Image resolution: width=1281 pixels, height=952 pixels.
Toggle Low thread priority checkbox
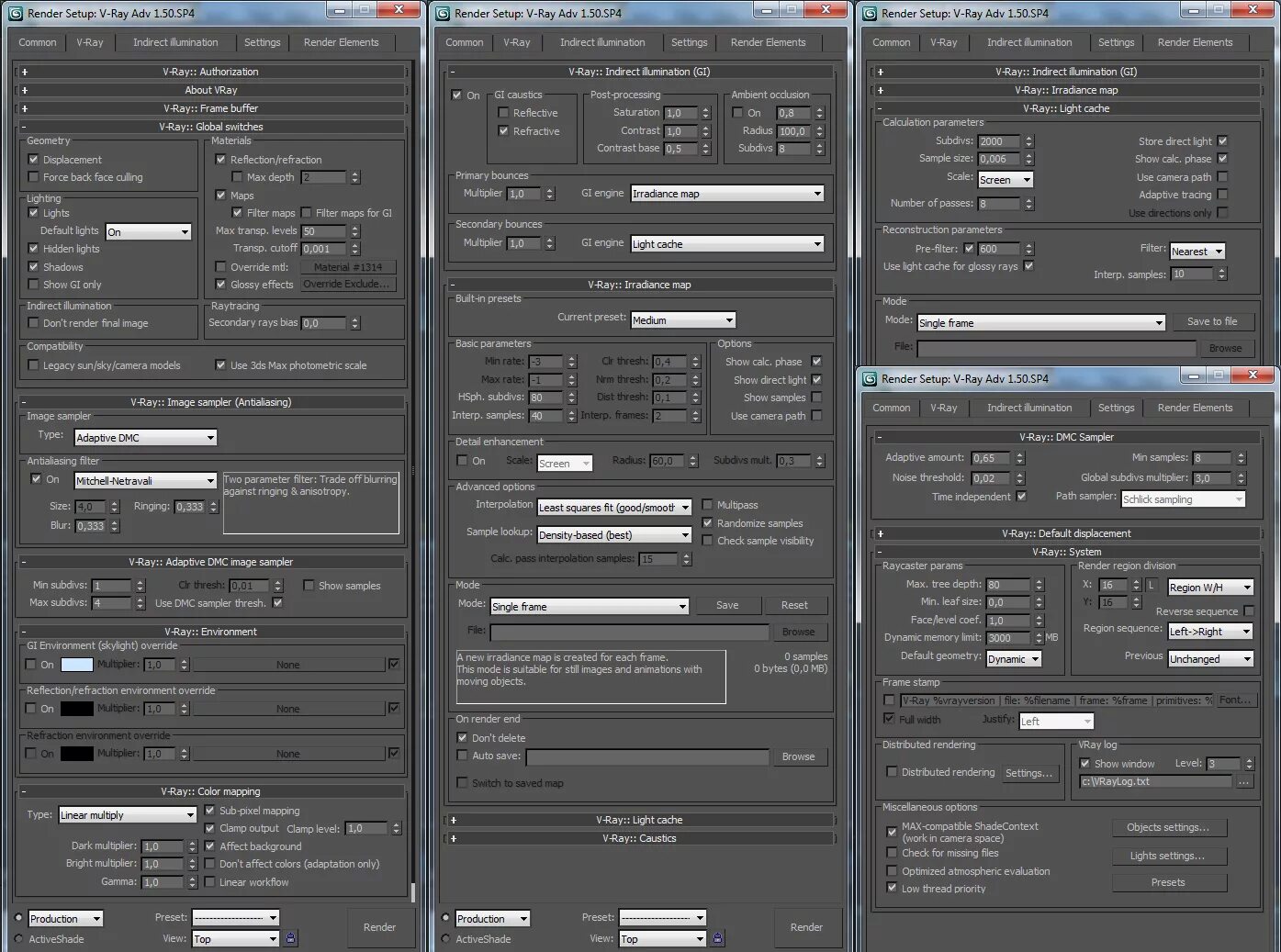coord(892,888)
